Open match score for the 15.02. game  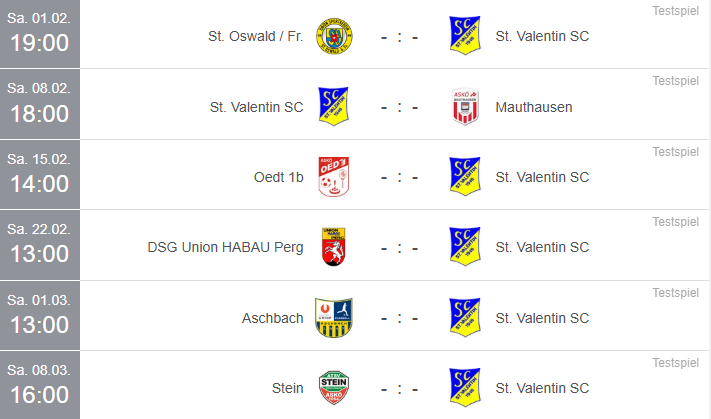click(399, 177)
